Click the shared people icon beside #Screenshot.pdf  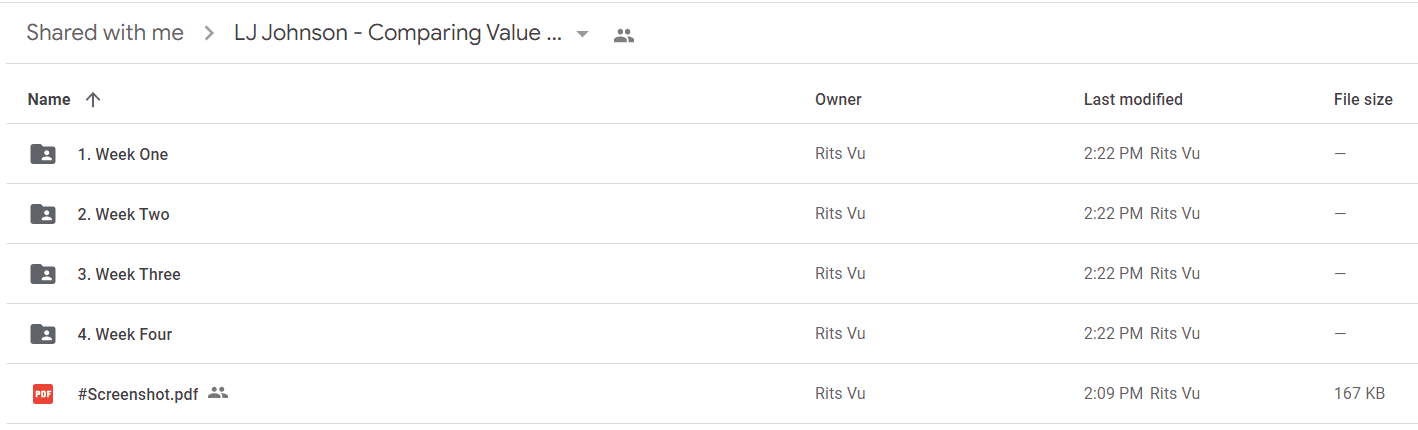218,393
